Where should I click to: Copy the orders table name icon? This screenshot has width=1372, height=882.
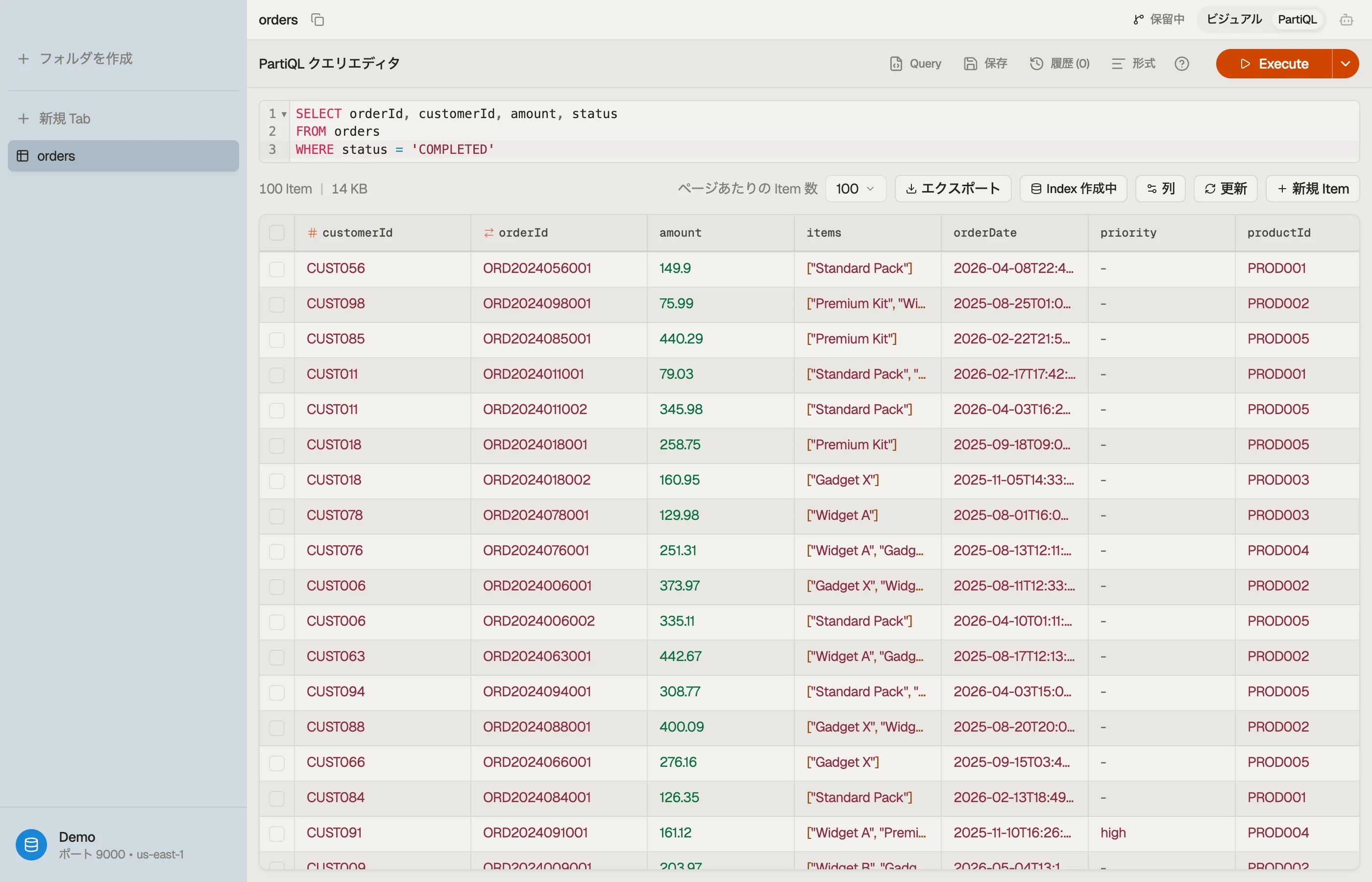[x=317, y=20]
